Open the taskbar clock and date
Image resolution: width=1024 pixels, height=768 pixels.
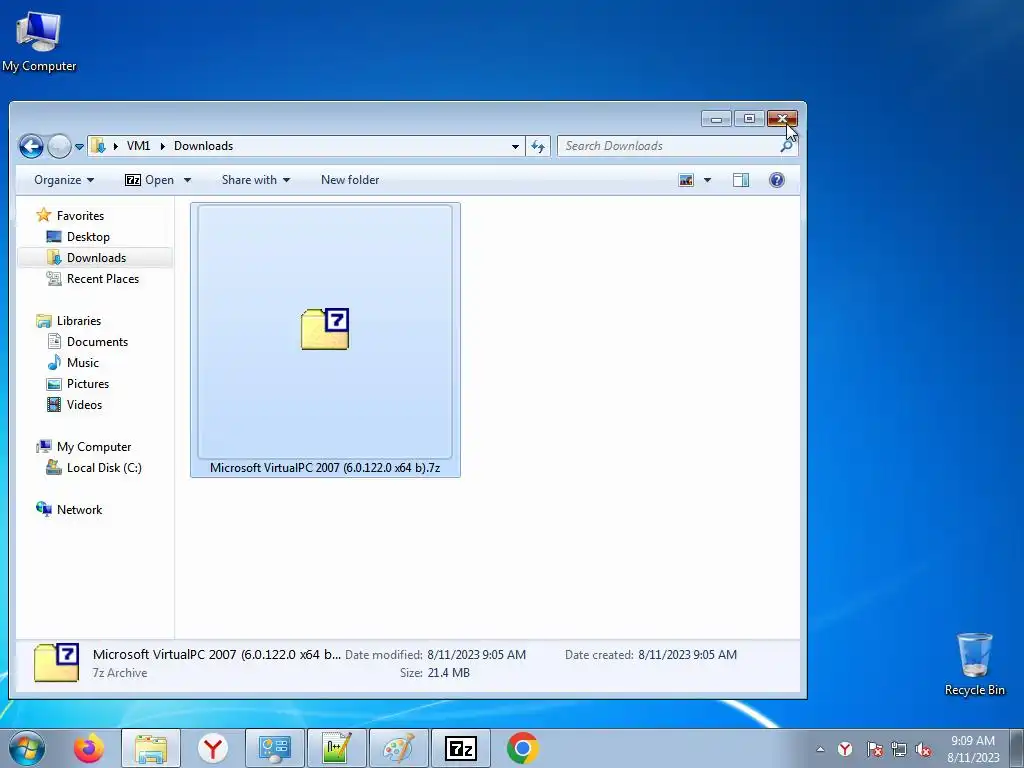point(972,749)
